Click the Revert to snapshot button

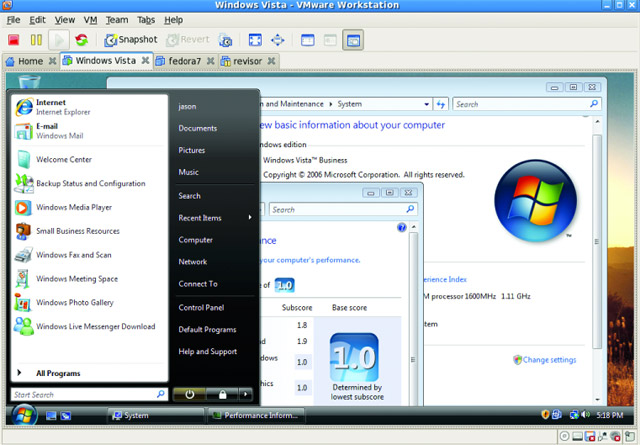pyautogui.click(x=188, y=40)
